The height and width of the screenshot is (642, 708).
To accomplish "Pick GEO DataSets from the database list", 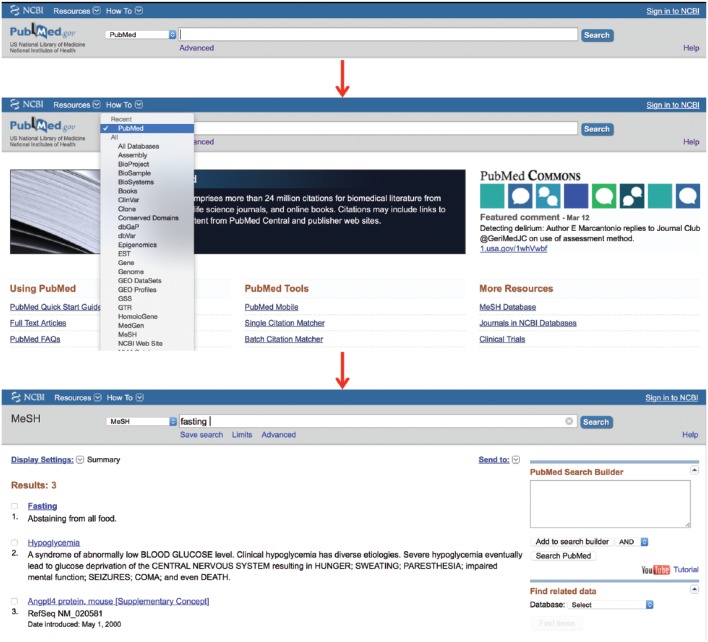I will 140,280.
